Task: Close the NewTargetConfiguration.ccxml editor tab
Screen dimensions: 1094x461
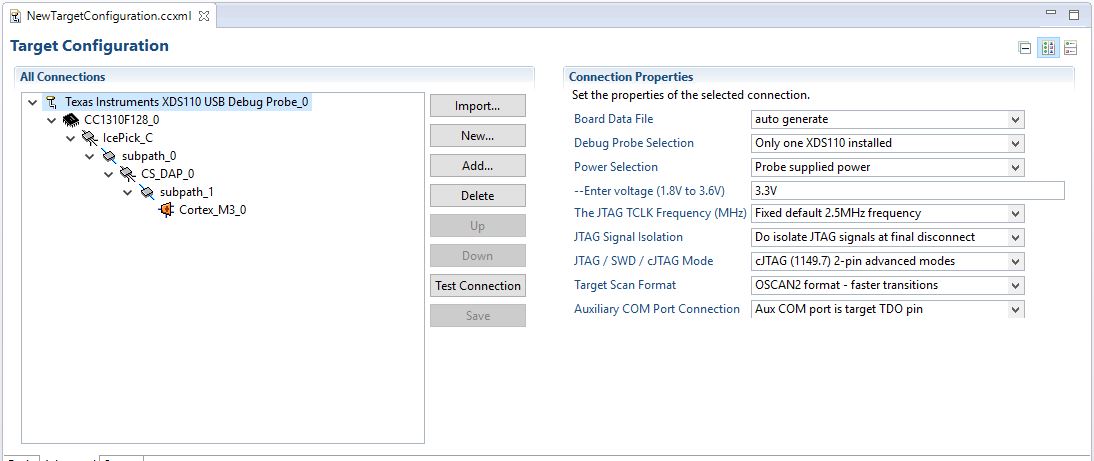Action: [x=203, y=17]
